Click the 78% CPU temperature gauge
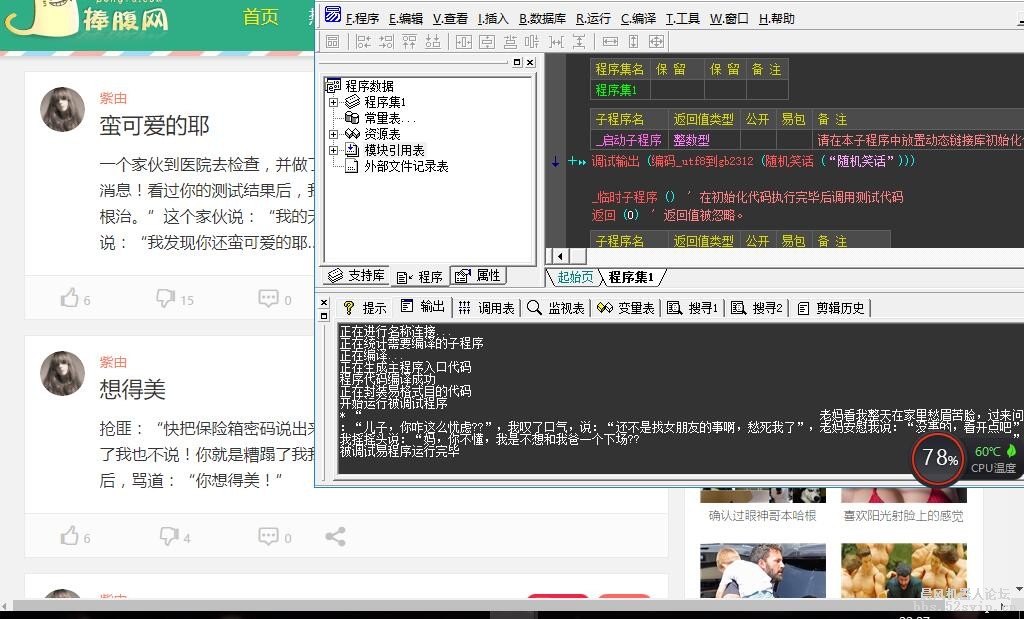 (x=937, y=460)
